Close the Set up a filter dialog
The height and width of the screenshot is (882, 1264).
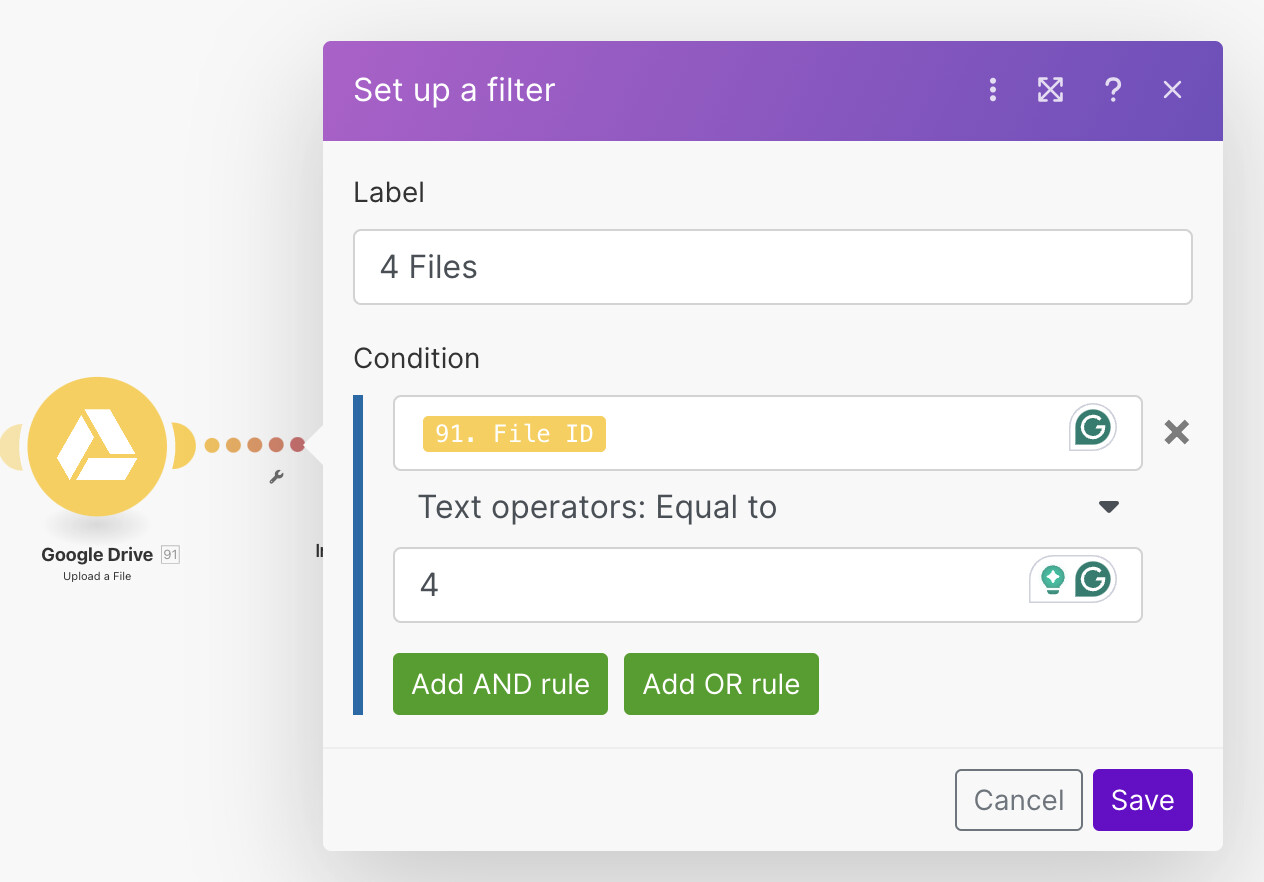1172,90
